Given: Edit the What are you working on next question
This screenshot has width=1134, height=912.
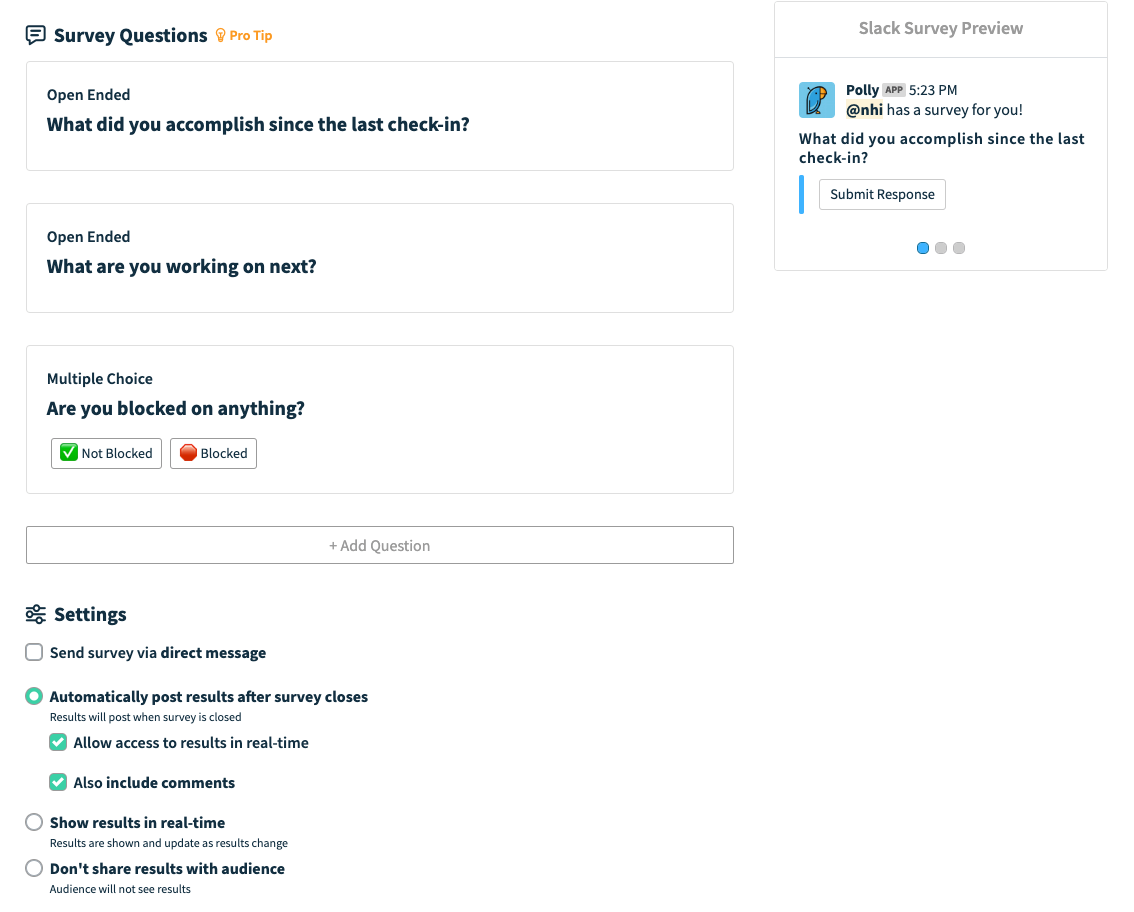Looking at the screenshot, I should point(380,258).
